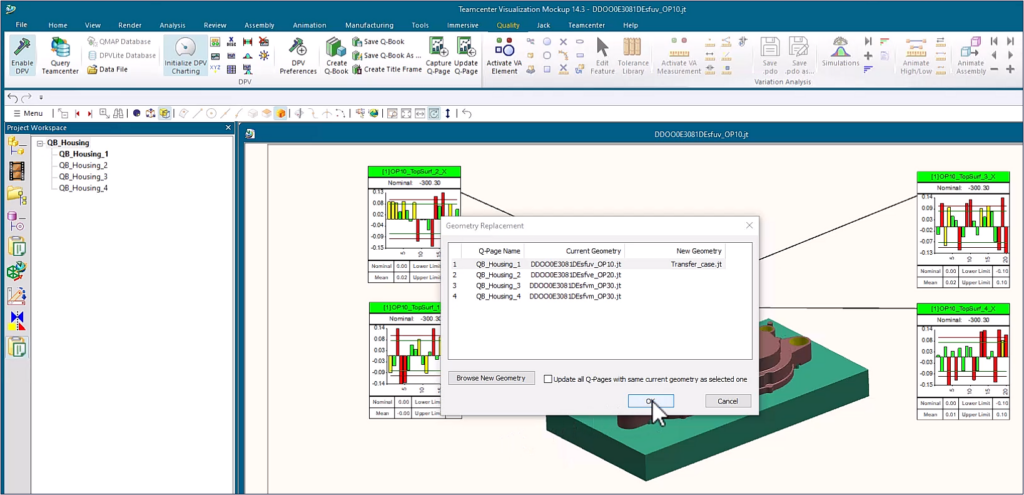Open the Help tab
Screen dimensions: 1024x495
click(x=630, y=25)
